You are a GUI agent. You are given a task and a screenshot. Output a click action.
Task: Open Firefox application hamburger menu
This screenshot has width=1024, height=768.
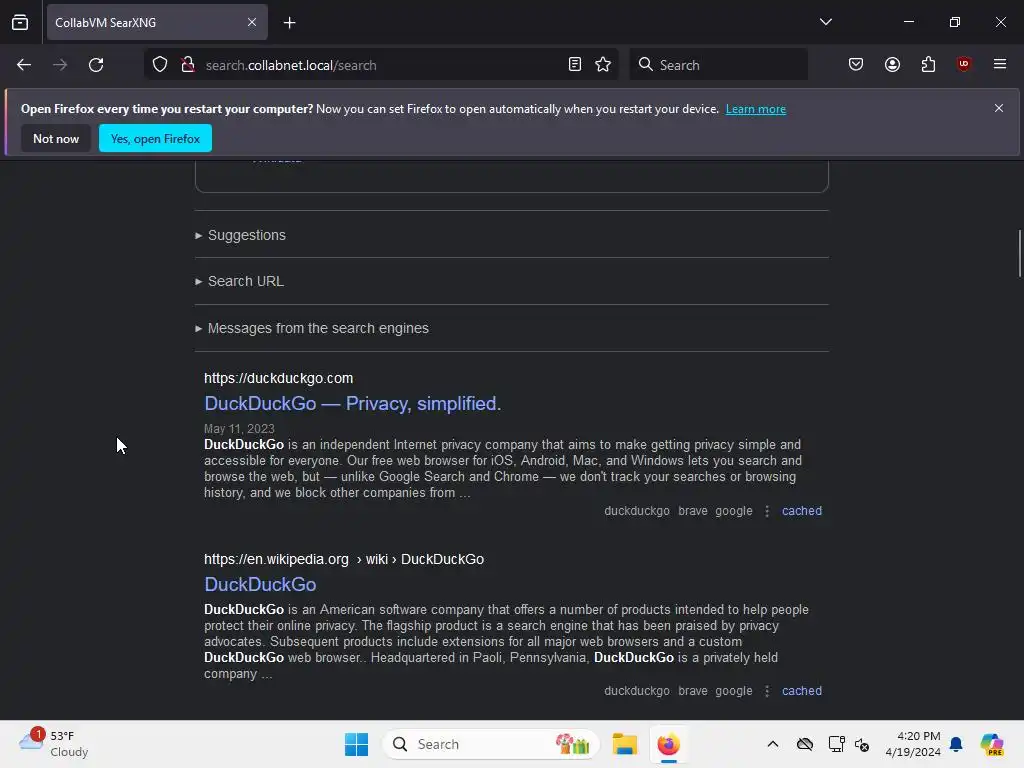pos(999,64)
